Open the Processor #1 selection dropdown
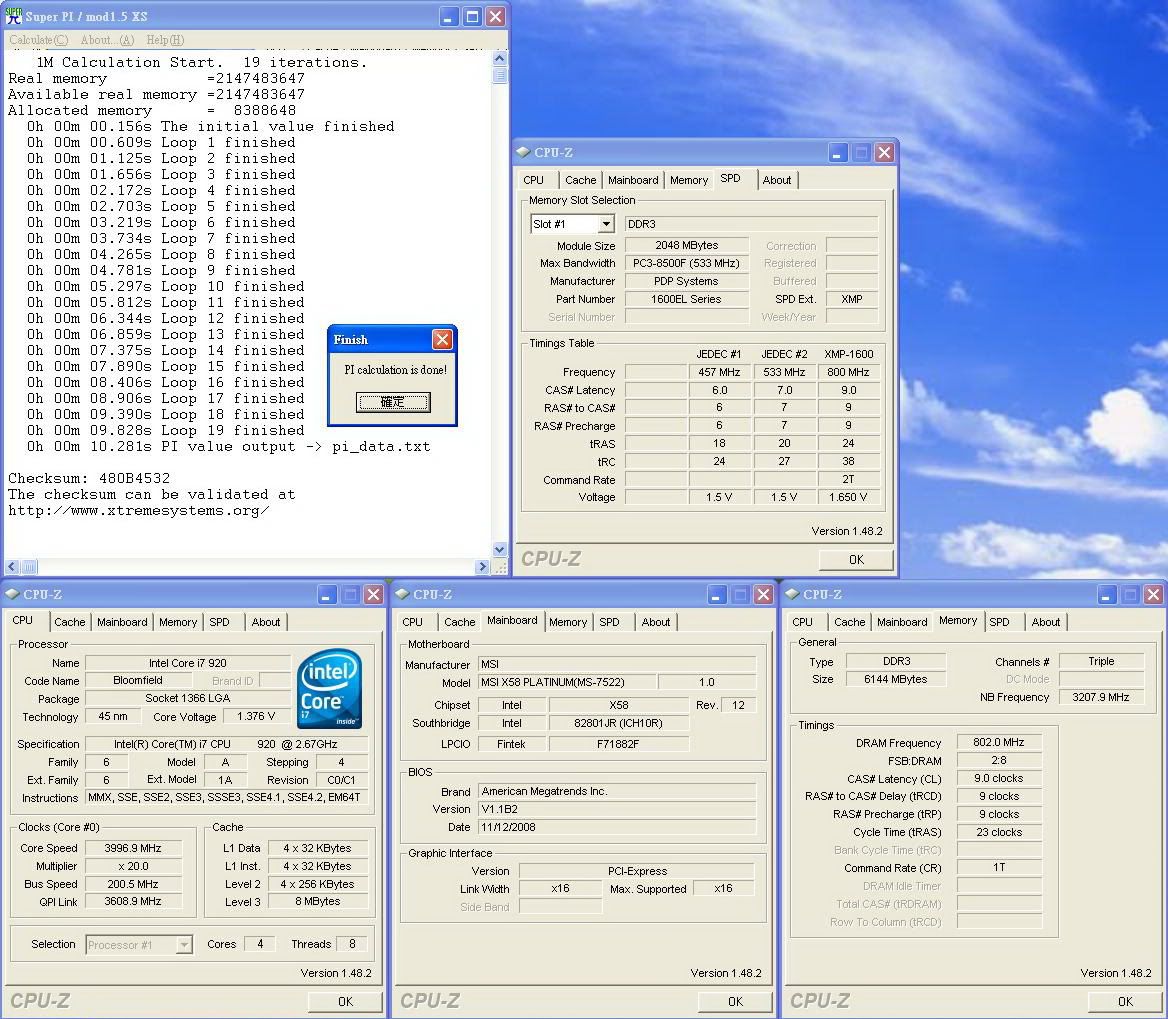This screenshot has width=1168, height=1019. pyautogui.click(x=184, y=945)
